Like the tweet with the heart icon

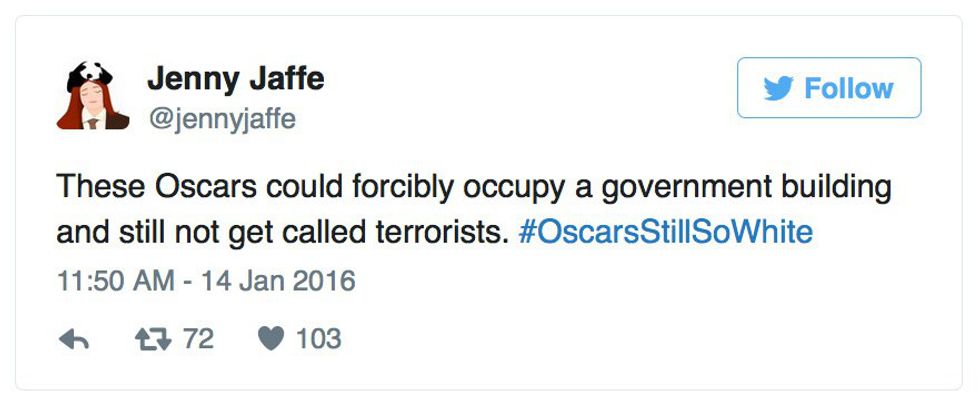coord(269,340)
